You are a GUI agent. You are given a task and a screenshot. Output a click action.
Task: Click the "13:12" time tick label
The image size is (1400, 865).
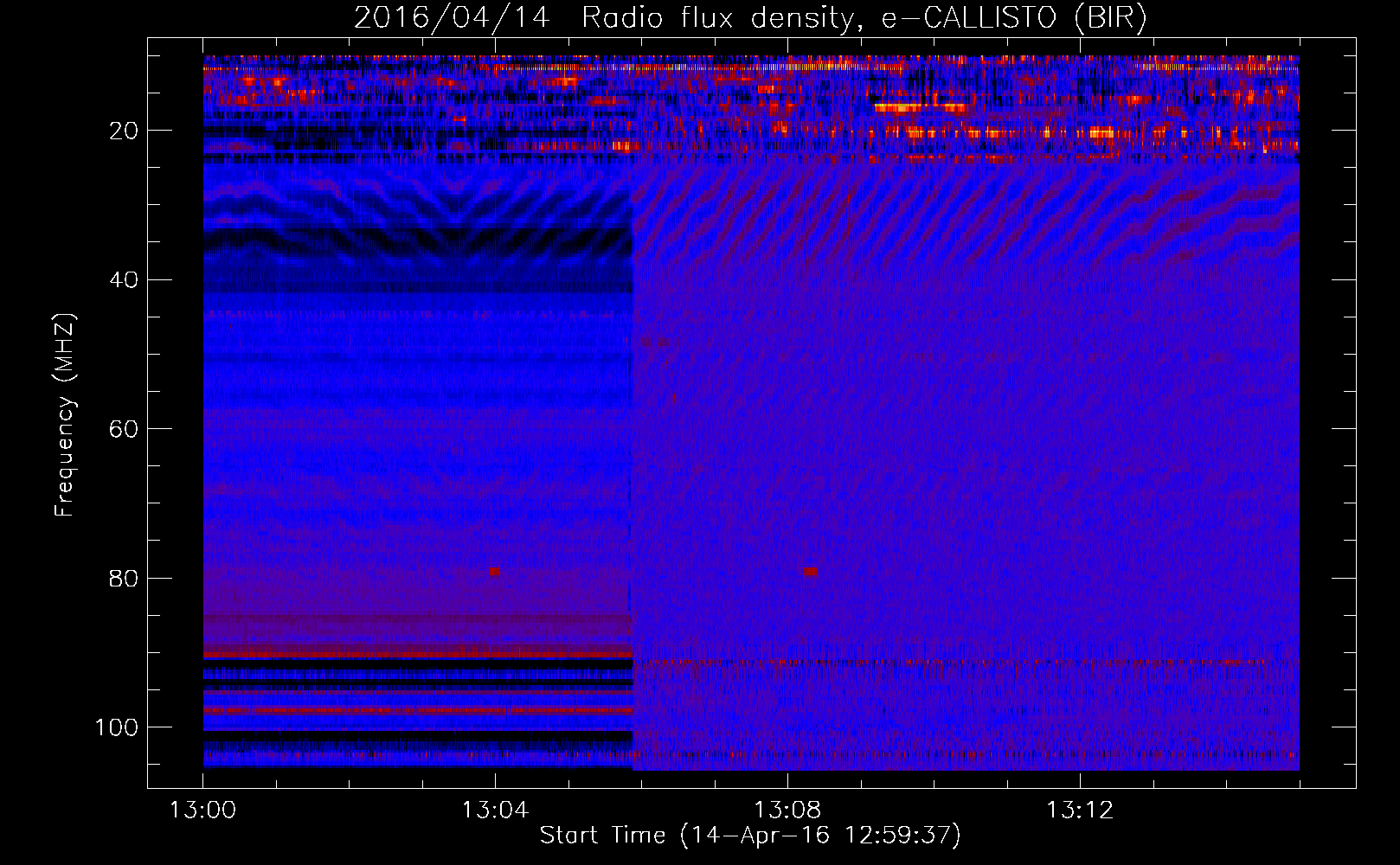point(1080,811)
